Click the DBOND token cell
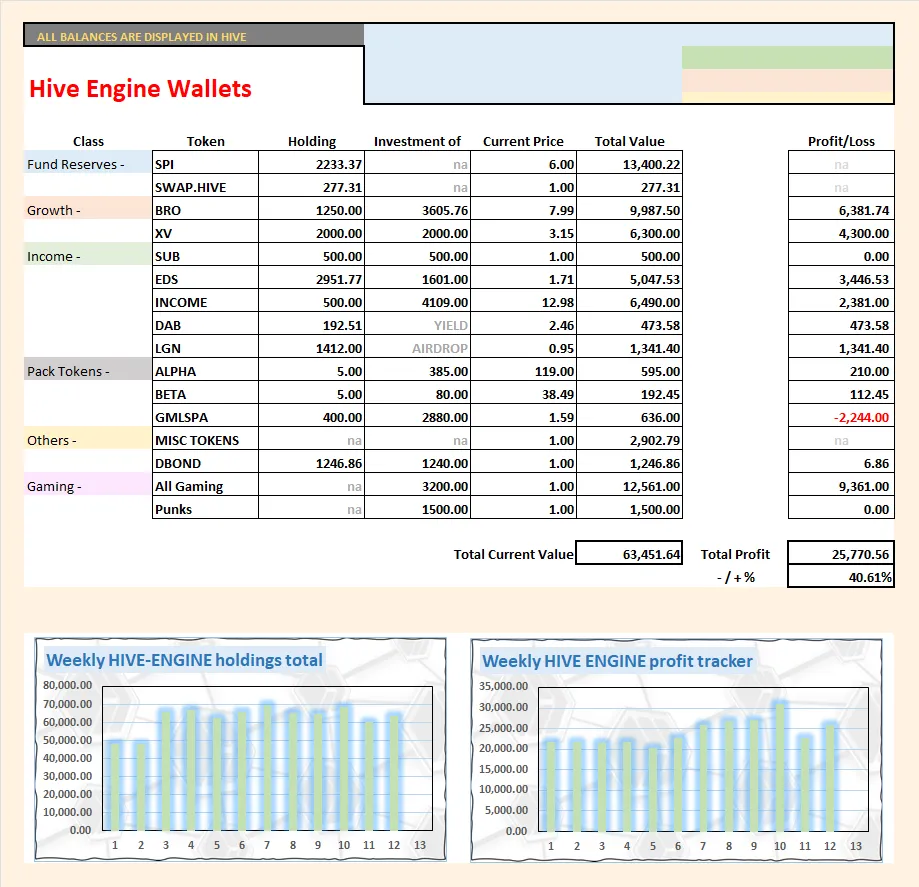Viewport: 919px width, 887px height. point(205,463)
